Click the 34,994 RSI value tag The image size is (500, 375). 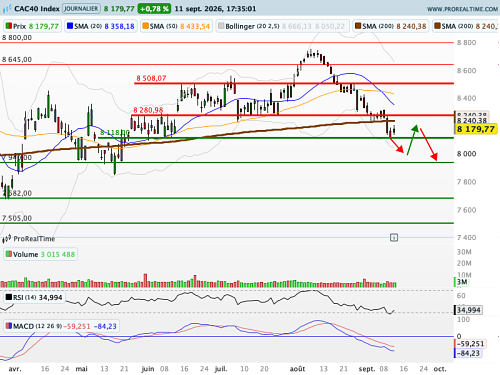pos(468,310)
